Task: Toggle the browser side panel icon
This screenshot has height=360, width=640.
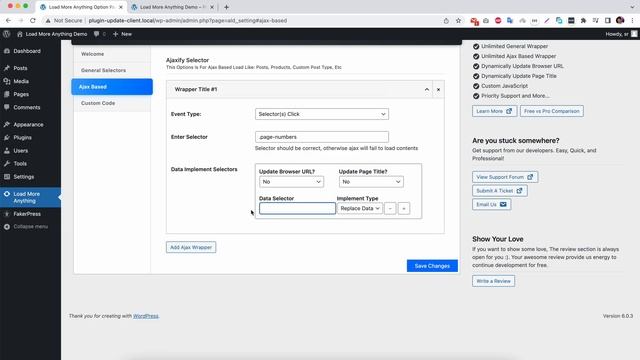Action: (608, 20)
